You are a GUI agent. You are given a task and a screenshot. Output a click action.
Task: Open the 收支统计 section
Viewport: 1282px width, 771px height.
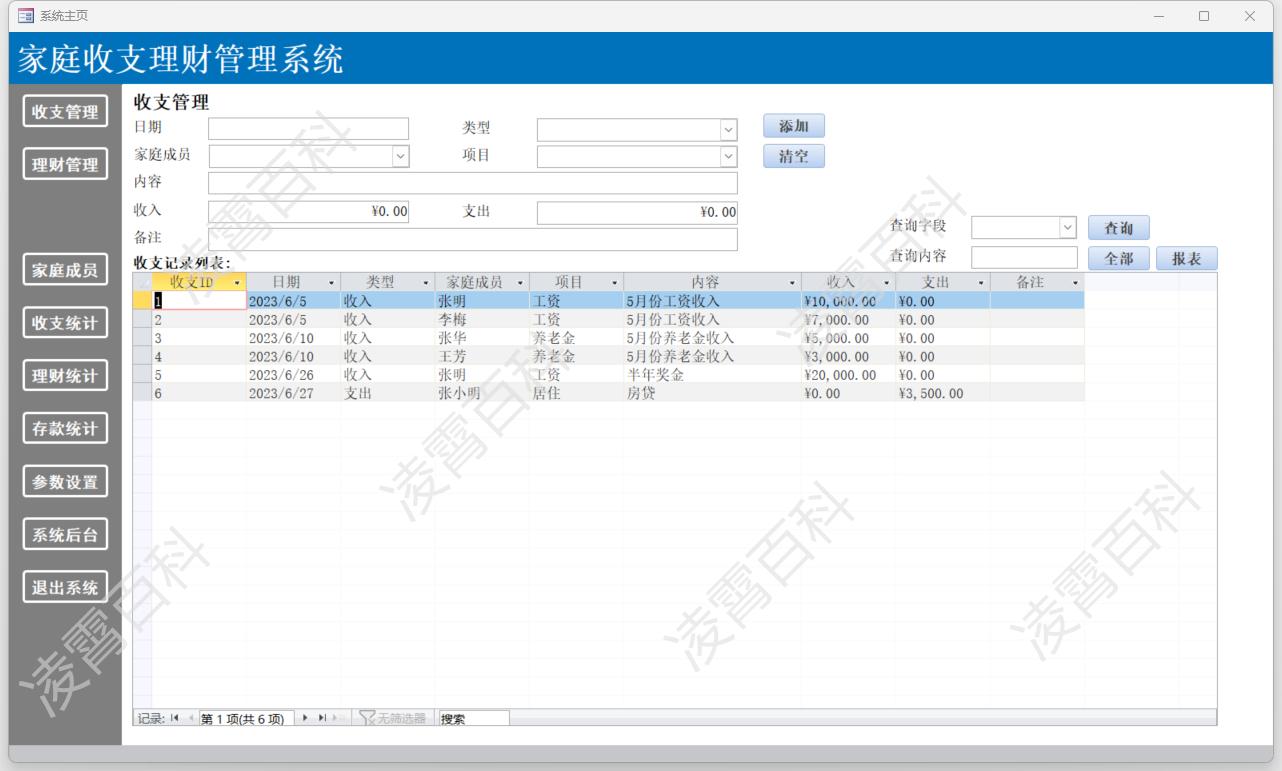(64, 322)
